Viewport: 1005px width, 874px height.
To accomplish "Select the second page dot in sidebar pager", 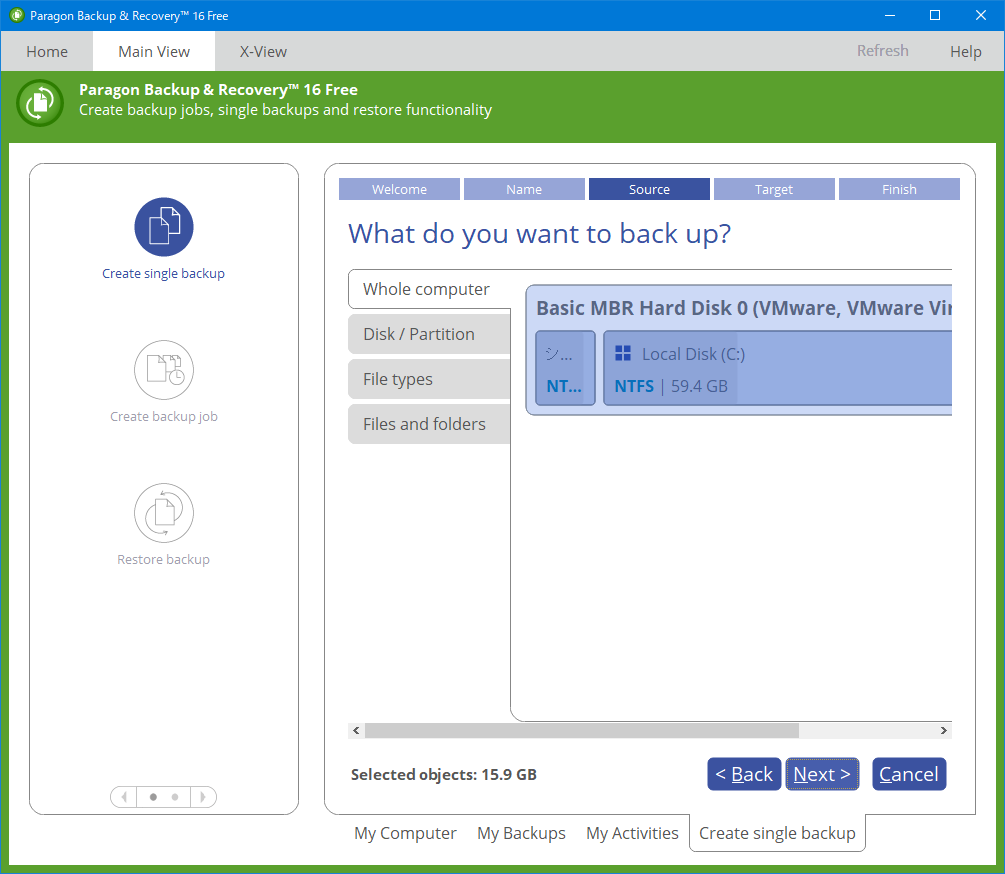I will pyautogui.click(x=175, y=797).
